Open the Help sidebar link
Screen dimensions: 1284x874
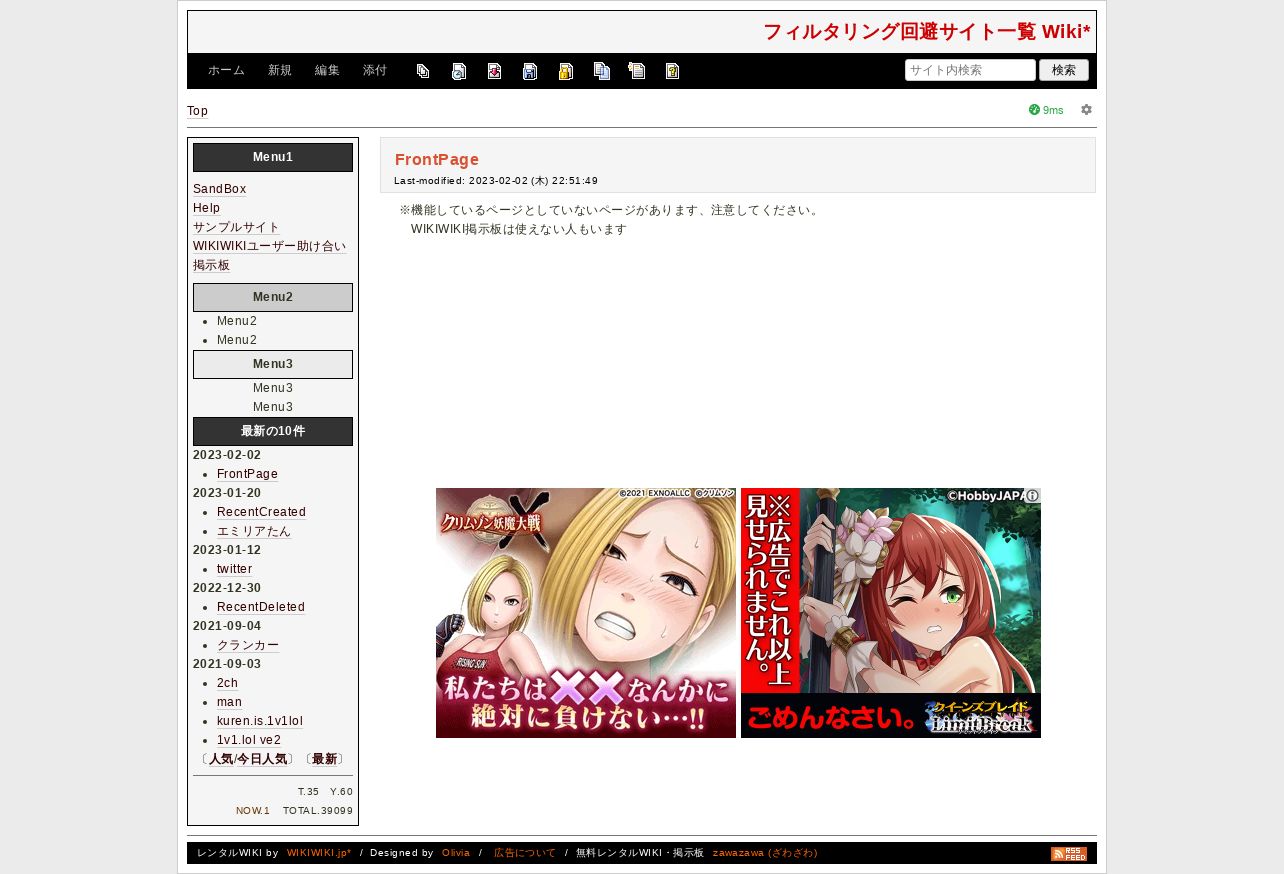tap(206, 208)
